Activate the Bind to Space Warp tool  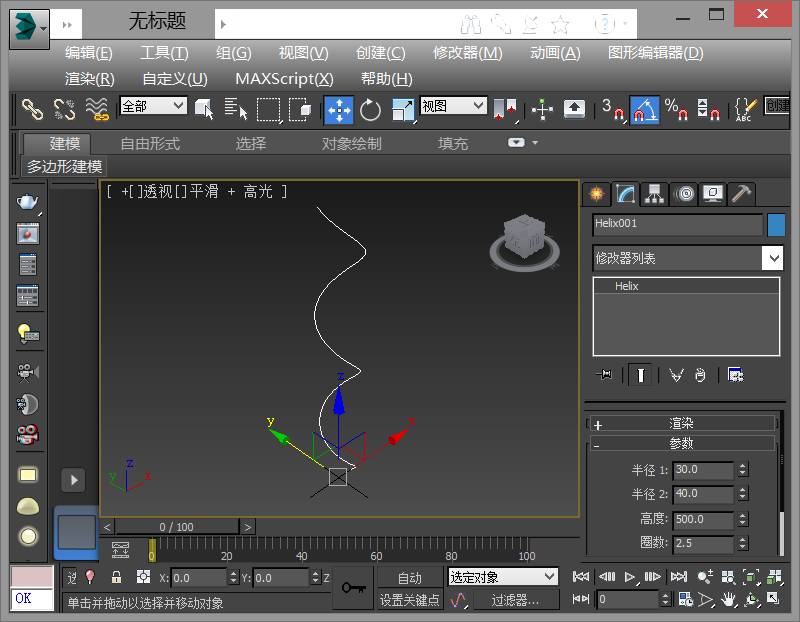tap(96, 109)
